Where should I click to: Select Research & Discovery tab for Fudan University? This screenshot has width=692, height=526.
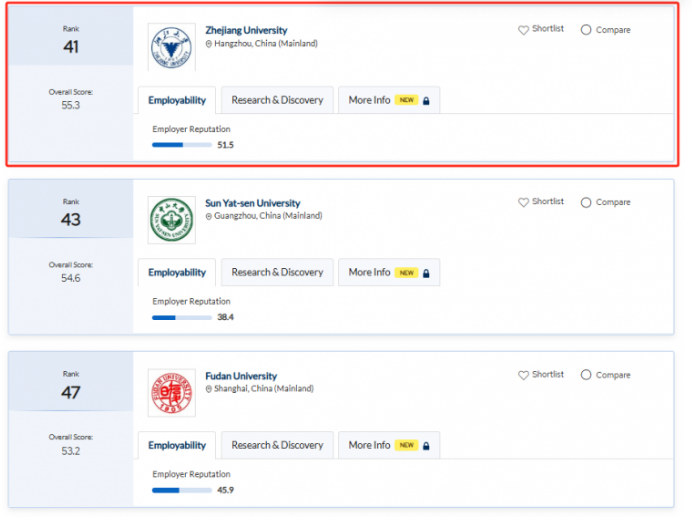277,445
